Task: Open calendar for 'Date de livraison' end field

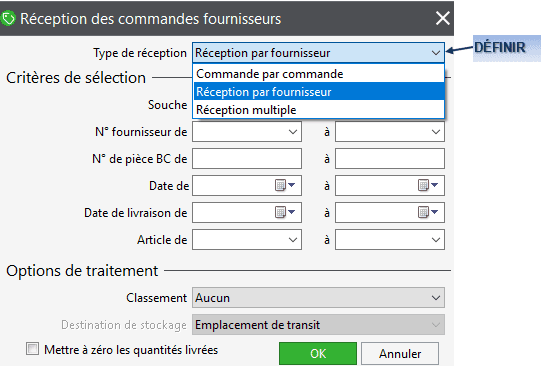Action: [428, 212]
